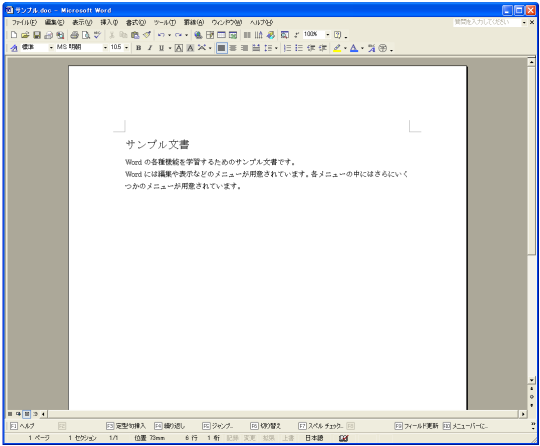The height and width of the screenshot is (446, 540).
Task: Click the Paste clipboard icon
Action: 135,35
